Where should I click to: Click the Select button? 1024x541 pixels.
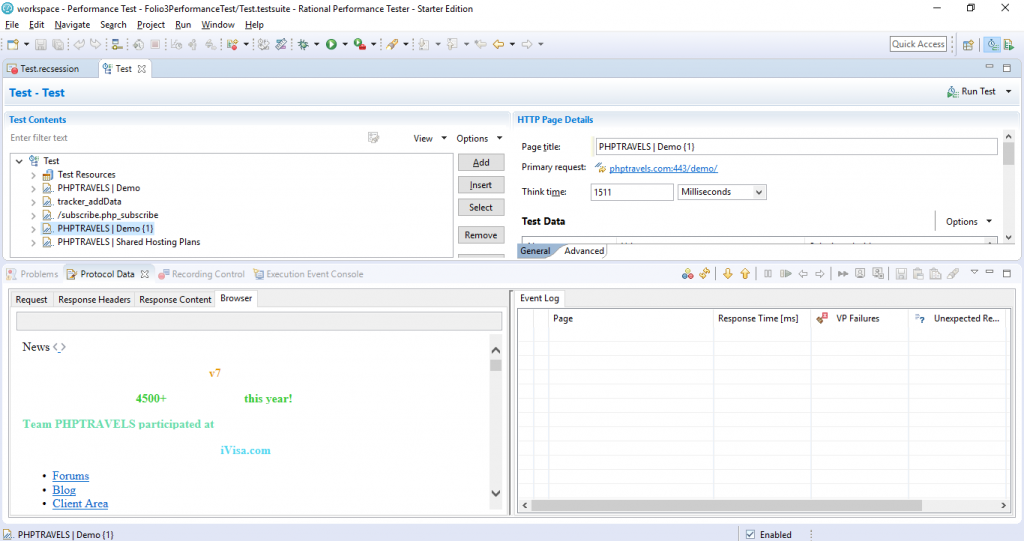[x=481, y=207]
